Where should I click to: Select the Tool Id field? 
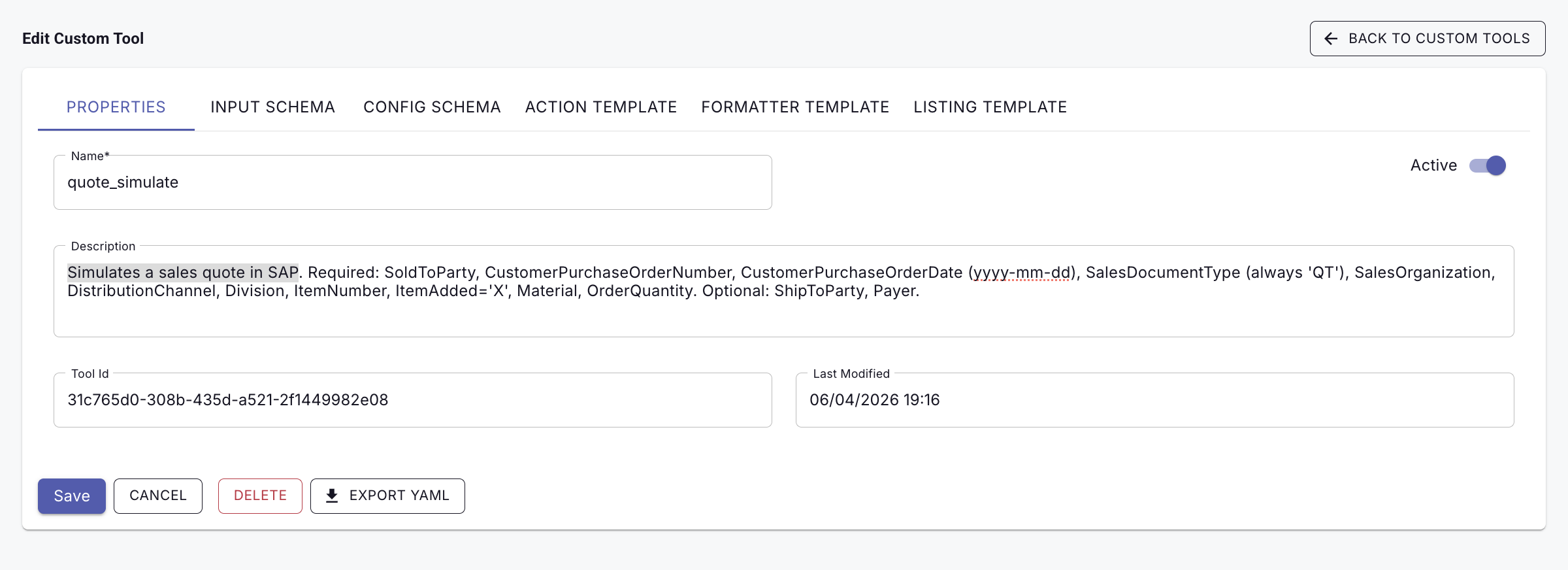413,400
